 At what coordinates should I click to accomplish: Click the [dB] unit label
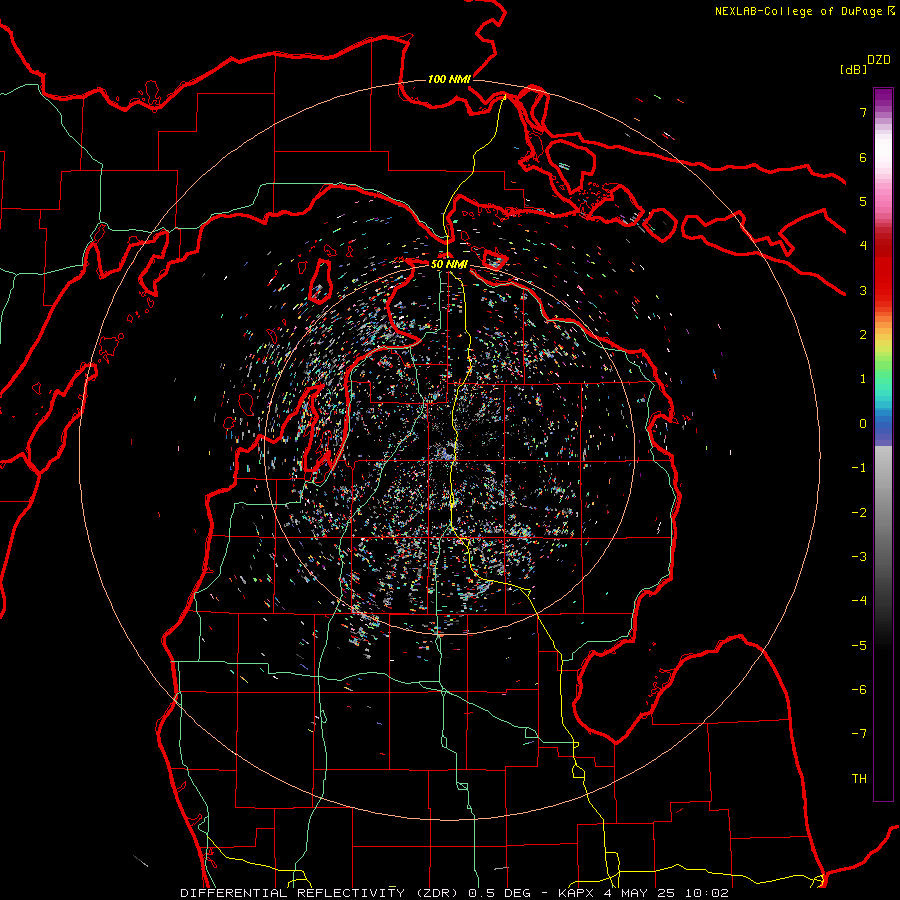[853, 69]
